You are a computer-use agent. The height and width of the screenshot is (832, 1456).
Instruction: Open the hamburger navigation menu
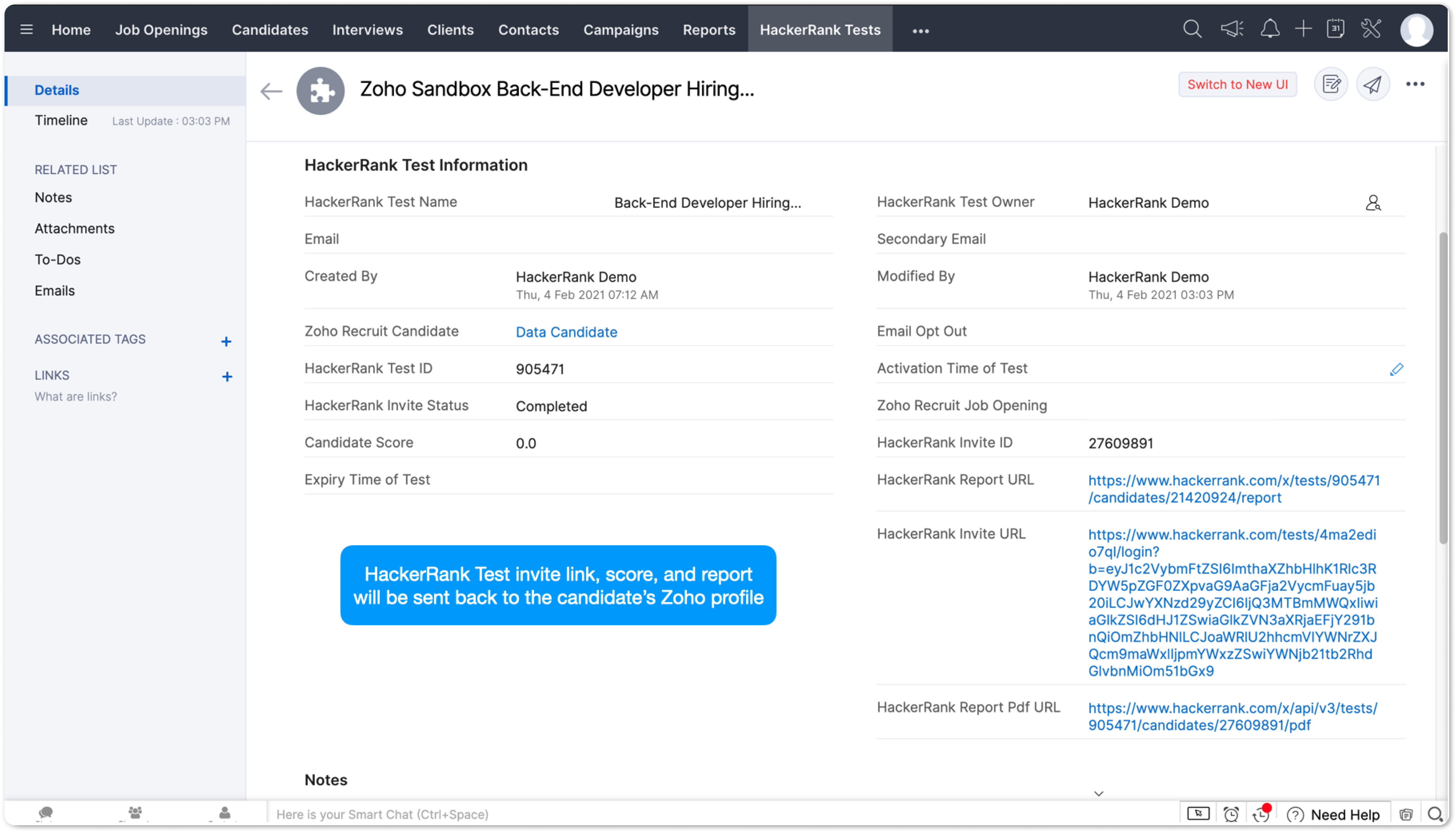point(26,29)
